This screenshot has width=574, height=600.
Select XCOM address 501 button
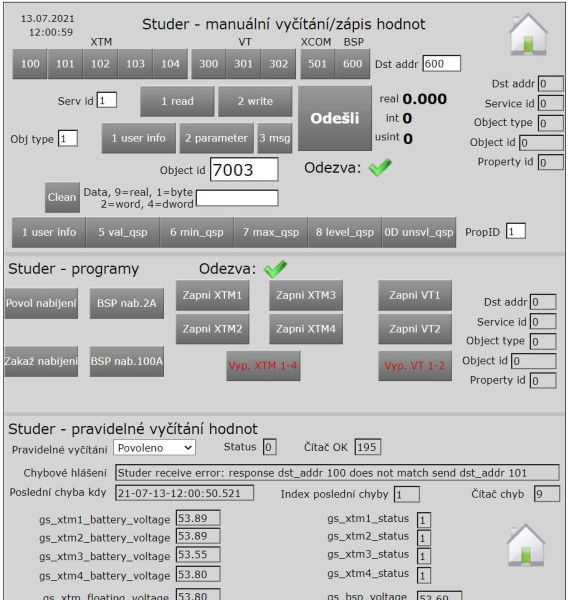317,64
